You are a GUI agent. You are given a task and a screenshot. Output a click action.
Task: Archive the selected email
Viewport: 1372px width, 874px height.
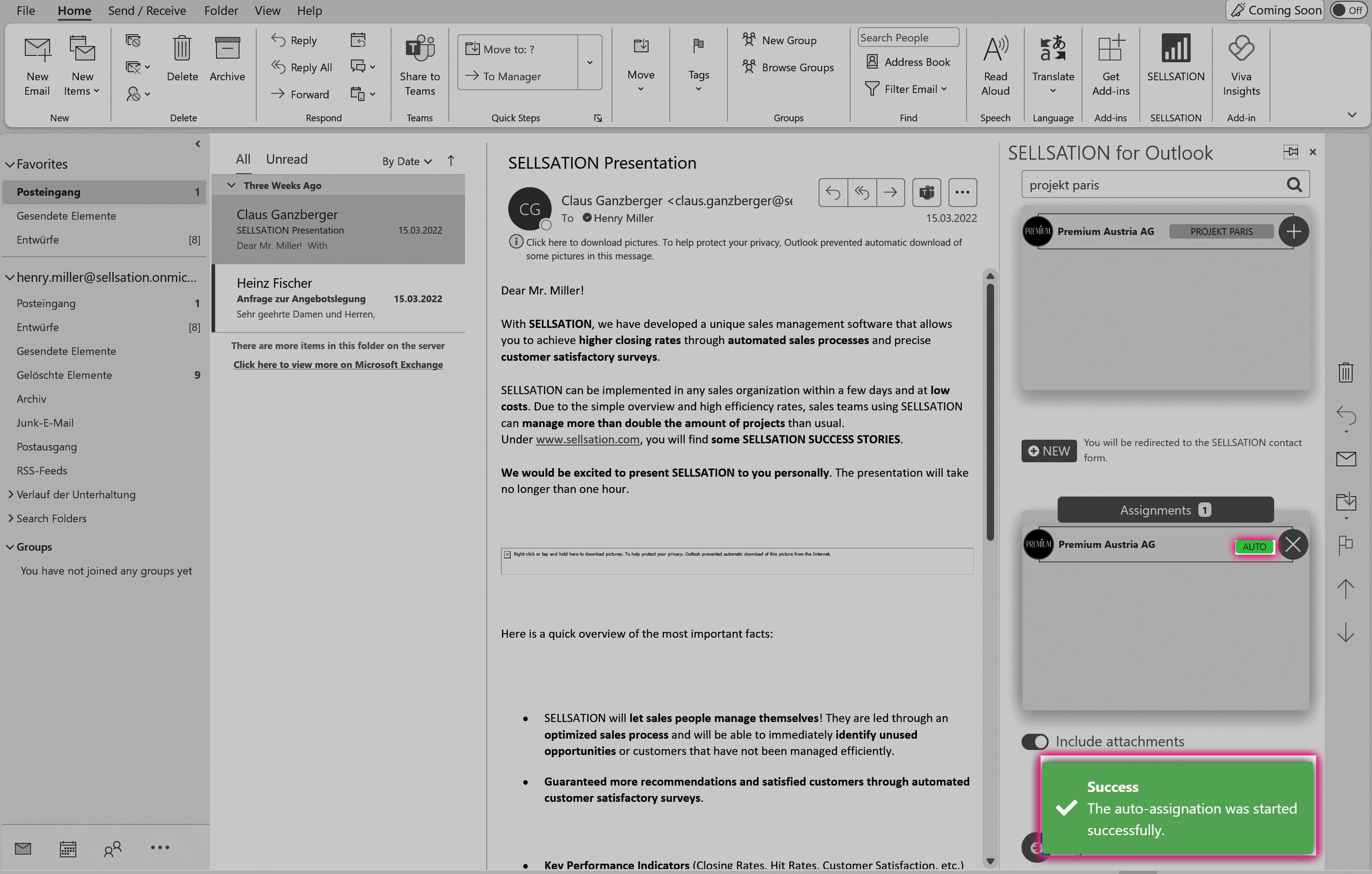(227, 59)
